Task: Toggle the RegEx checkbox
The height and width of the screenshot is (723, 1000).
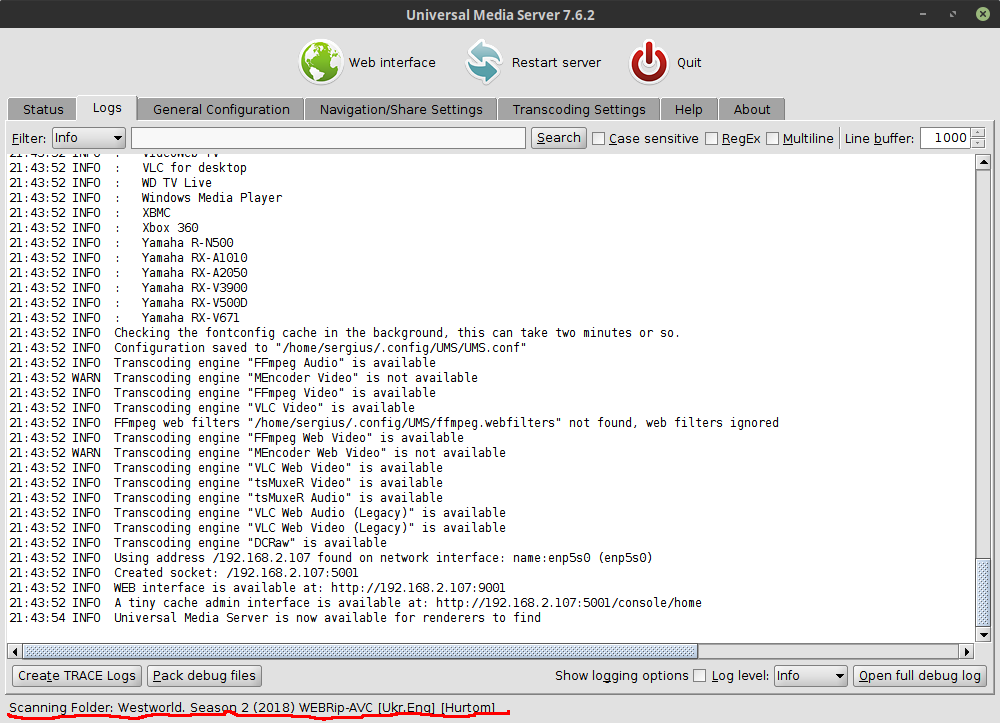Action: pyautogui.click(x=711, y=138)
